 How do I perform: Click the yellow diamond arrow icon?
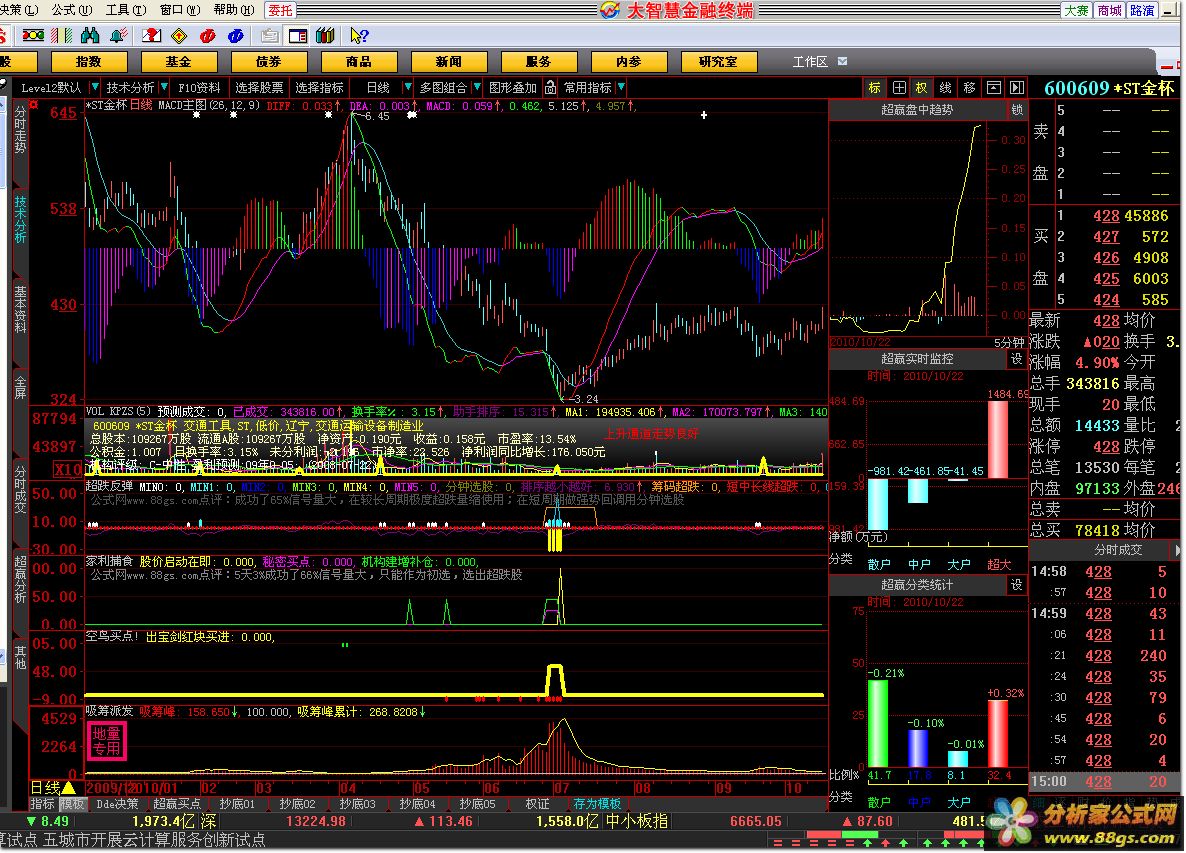coord(179,36)
